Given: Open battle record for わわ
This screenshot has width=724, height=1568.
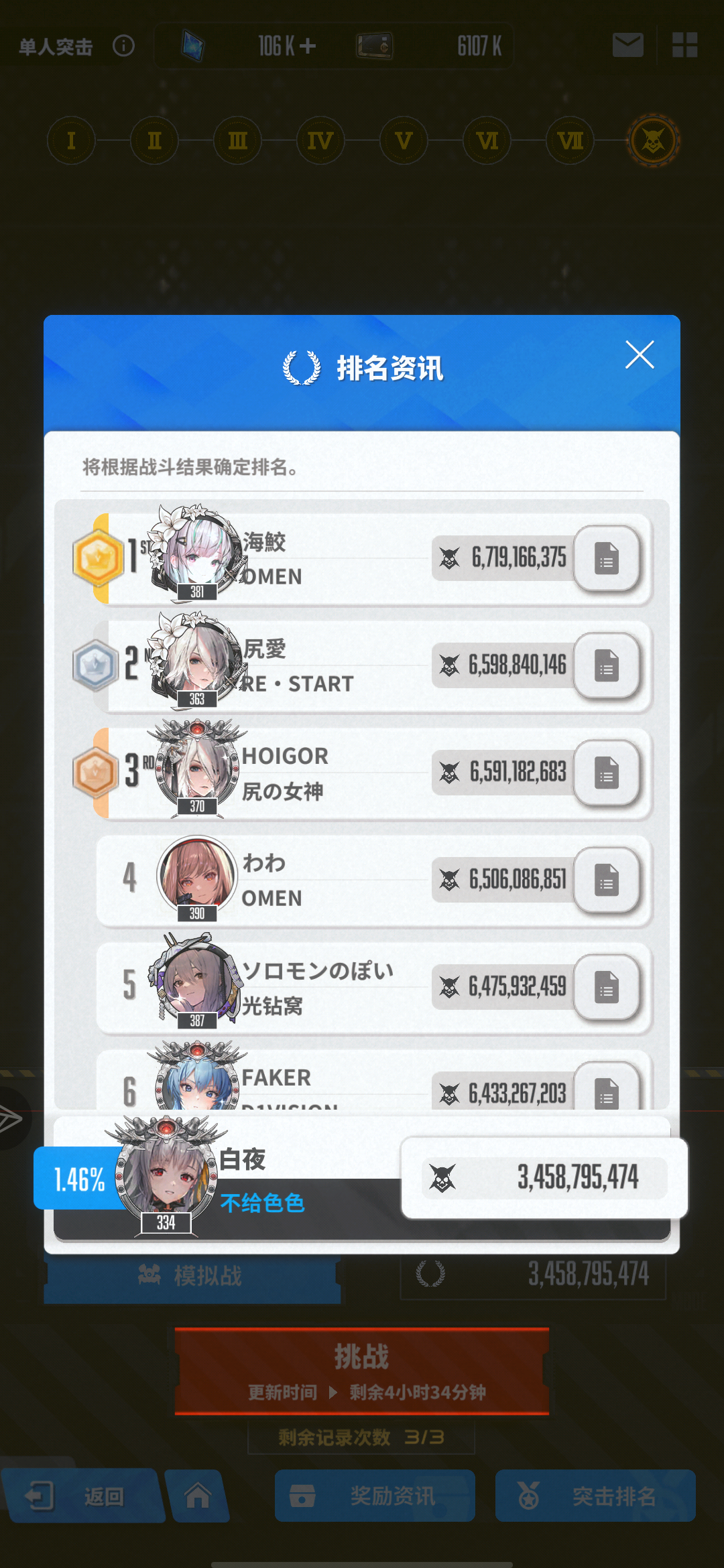Looking at the screenshot, I should (607, 880).
